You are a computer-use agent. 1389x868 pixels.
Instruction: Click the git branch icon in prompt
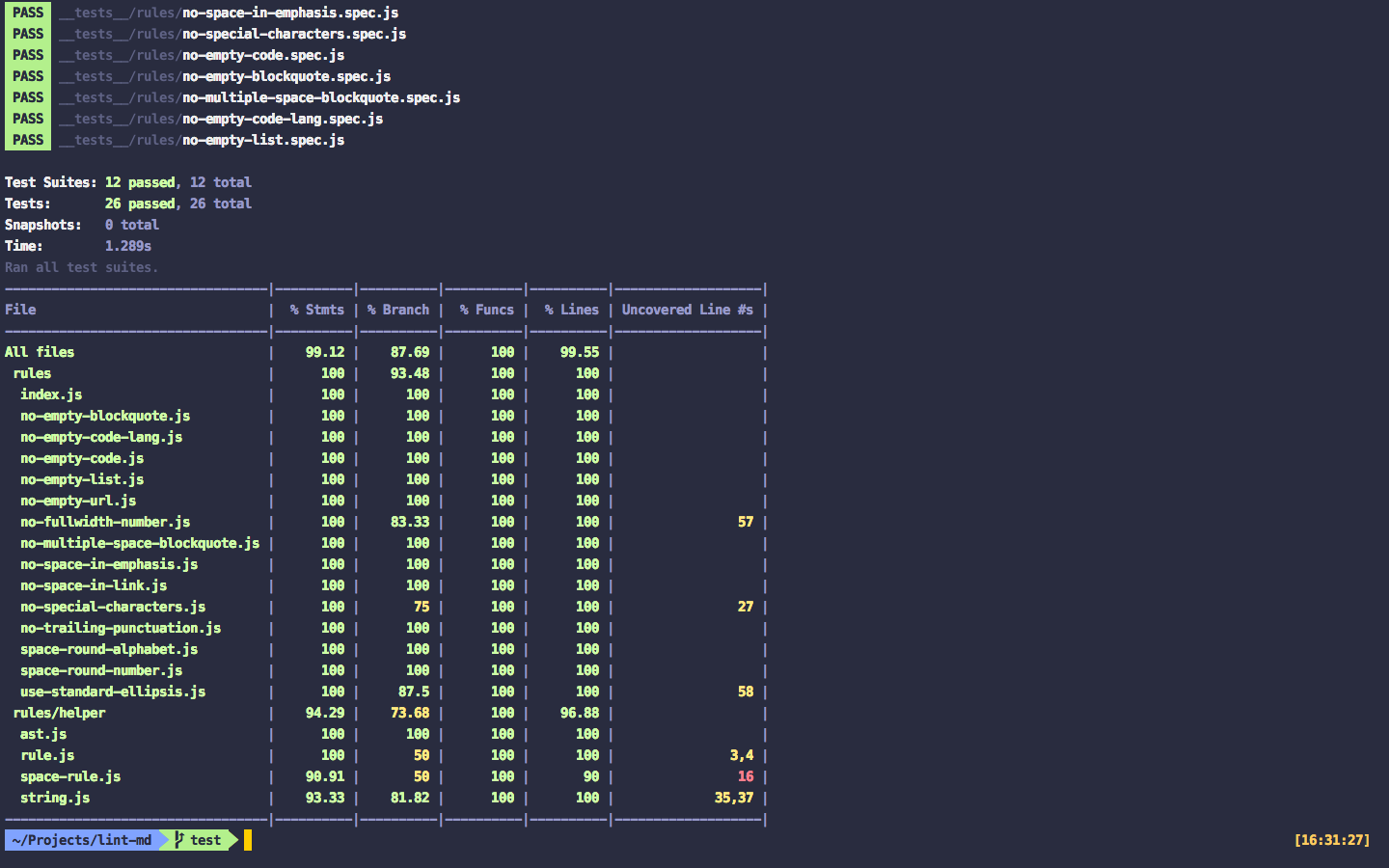pyautogui.click(x=179, y=840)
